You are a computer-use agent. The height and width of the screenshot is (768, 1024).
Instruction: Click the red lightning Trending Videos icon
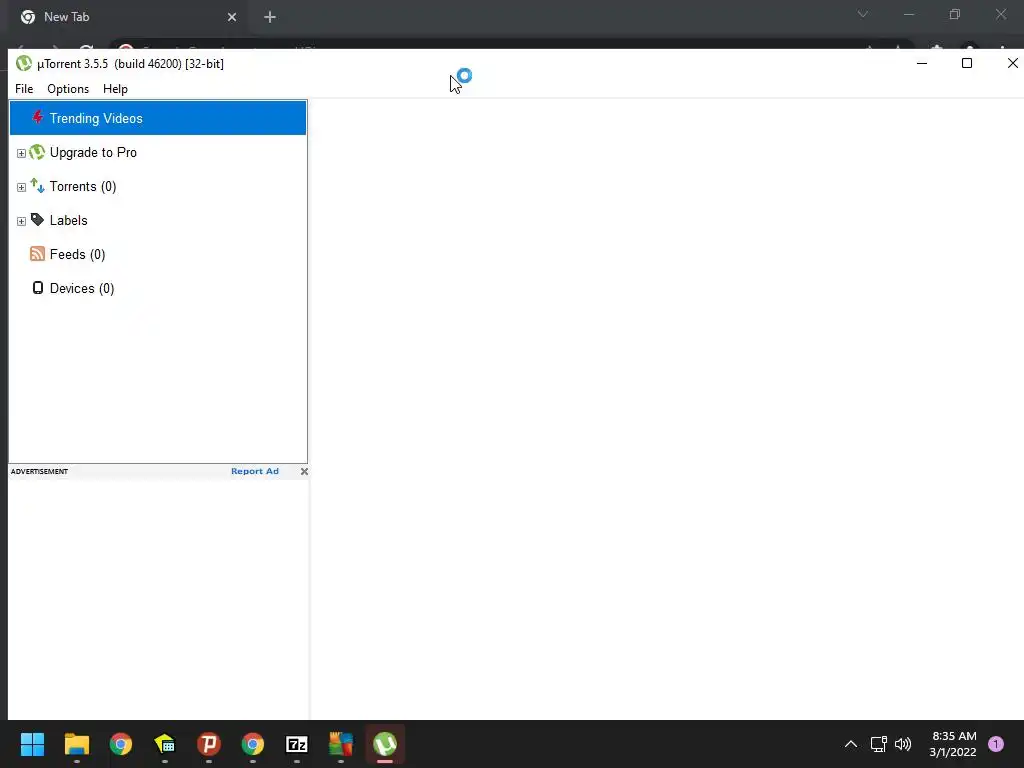click(38, 118)
